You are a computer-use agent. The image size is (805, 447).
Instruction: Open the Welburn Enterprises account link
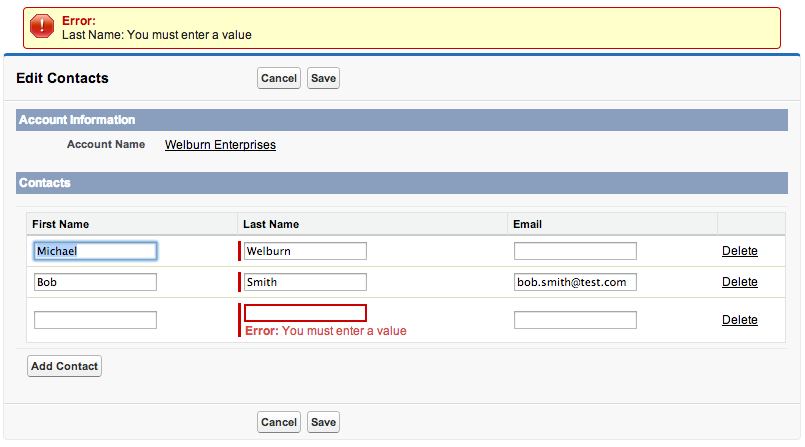tap(220, 145)
